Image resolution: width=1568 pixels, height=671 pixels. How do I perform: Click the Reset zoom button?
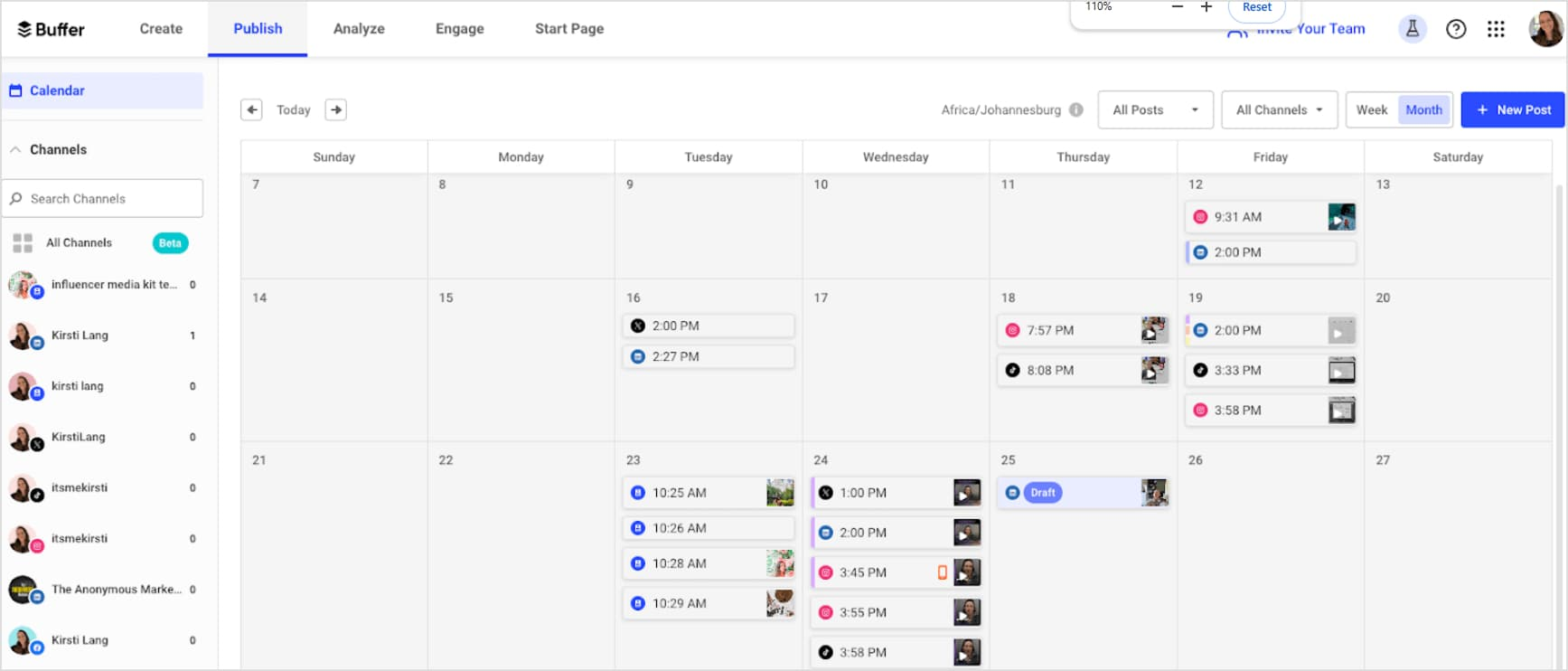pos(1256,7)
